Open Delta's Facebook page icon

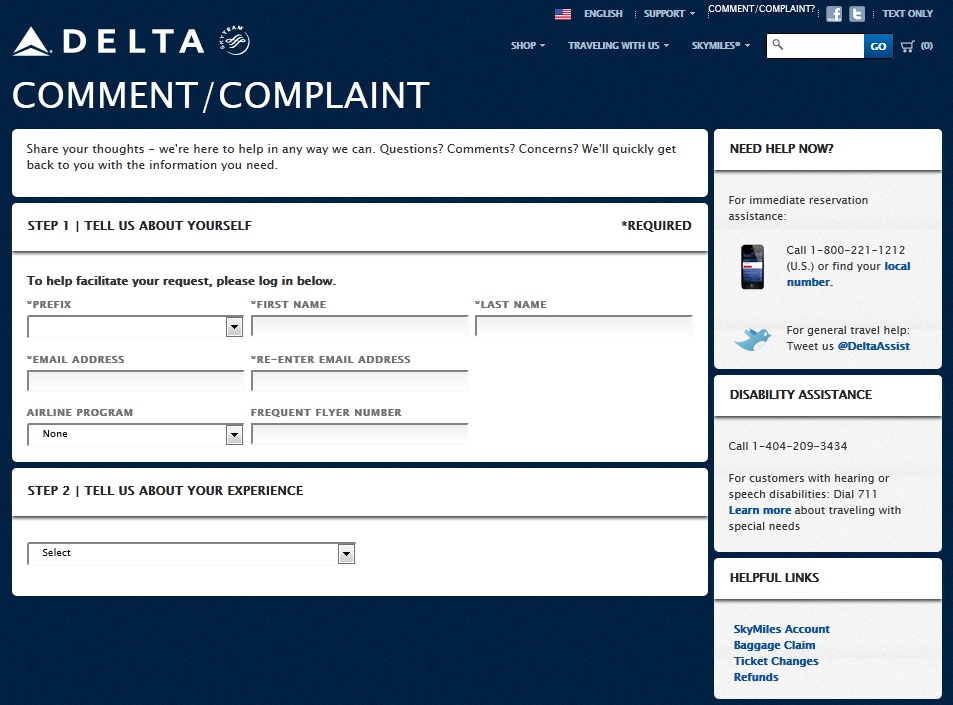pyautogui.click(x=834, y=14)
